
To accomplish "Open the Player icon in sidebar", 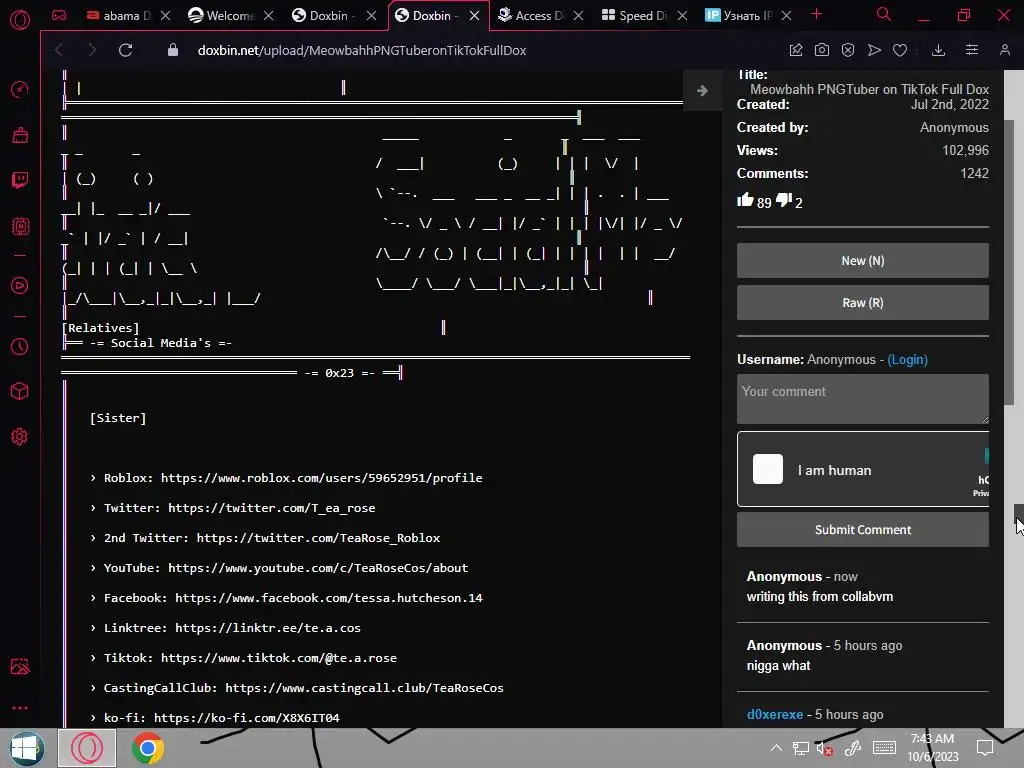I will point(20,285).
